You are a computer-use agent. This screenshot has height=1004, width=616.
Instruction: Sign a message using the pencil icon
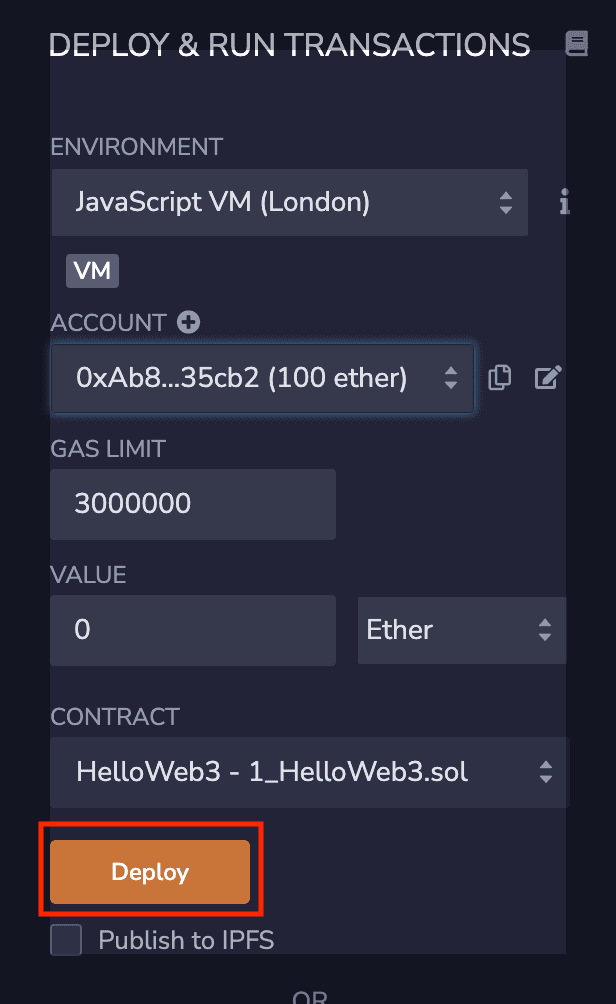(547, 377)
